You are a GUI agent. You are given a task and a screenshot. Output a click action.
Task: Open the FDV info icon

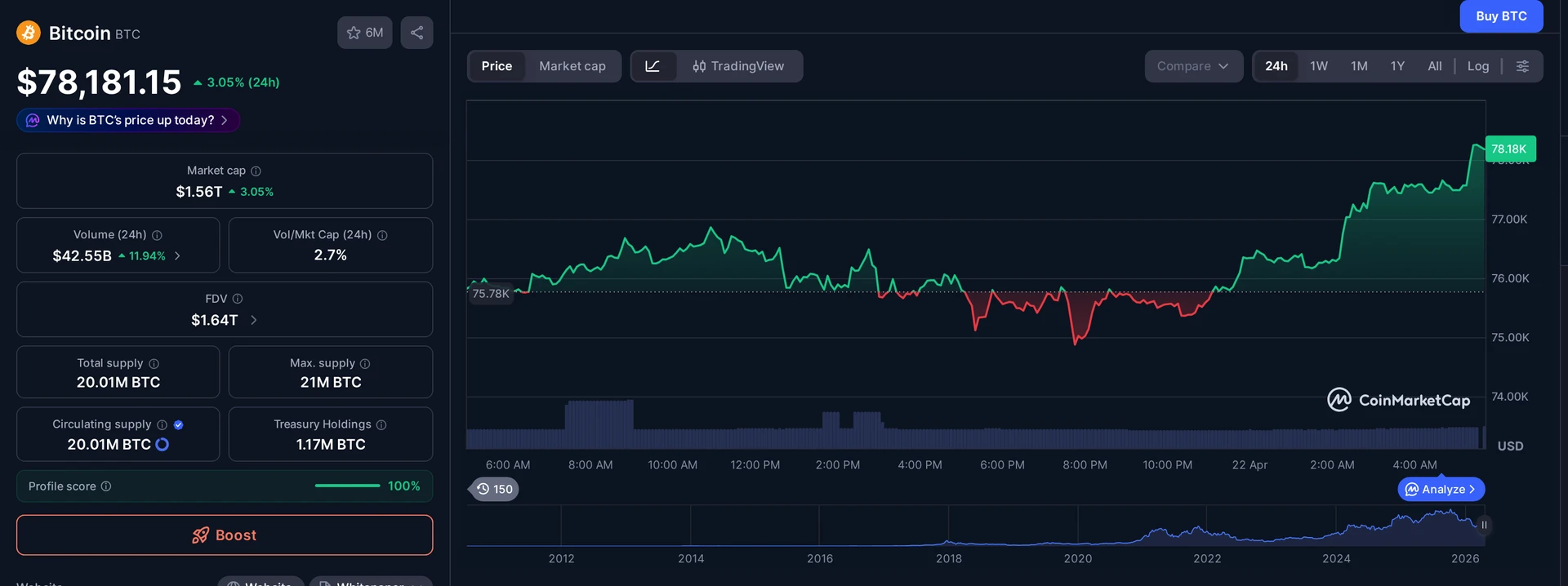click(238, 299)
